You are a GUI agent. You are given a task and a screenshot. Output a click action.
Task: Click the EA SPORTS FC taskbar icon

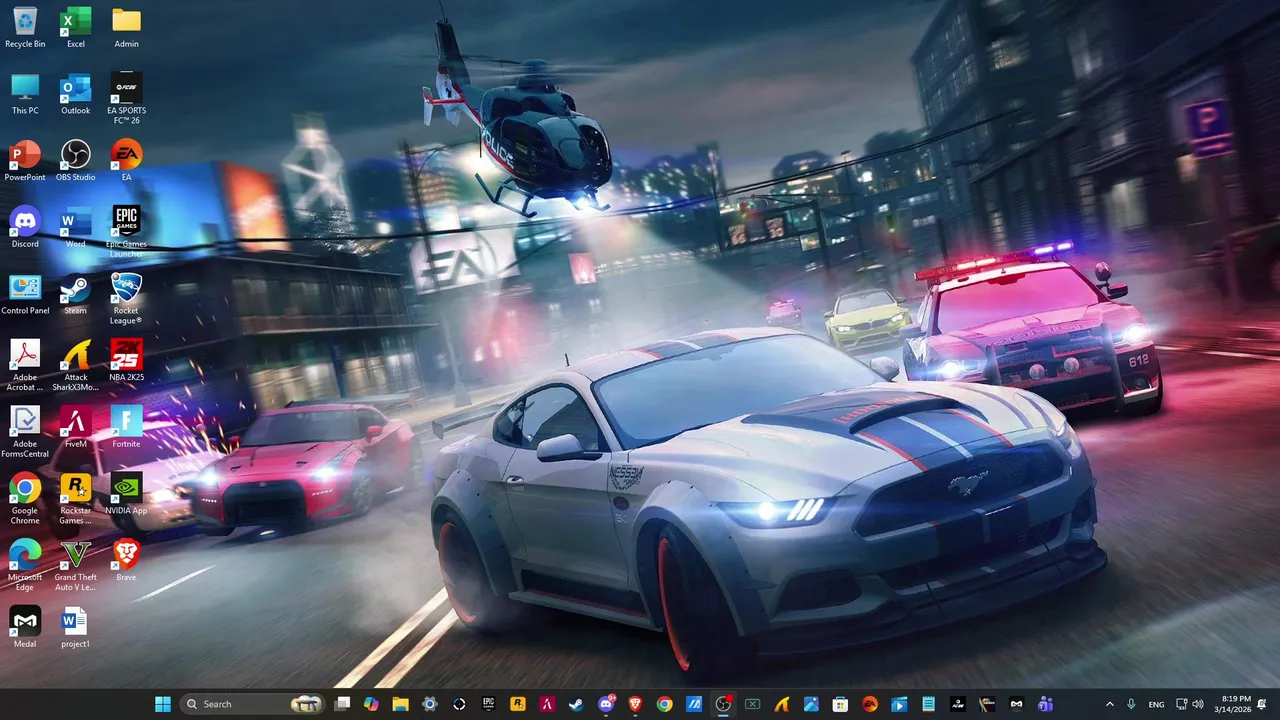pyautogui.click(x=958, y=704)
